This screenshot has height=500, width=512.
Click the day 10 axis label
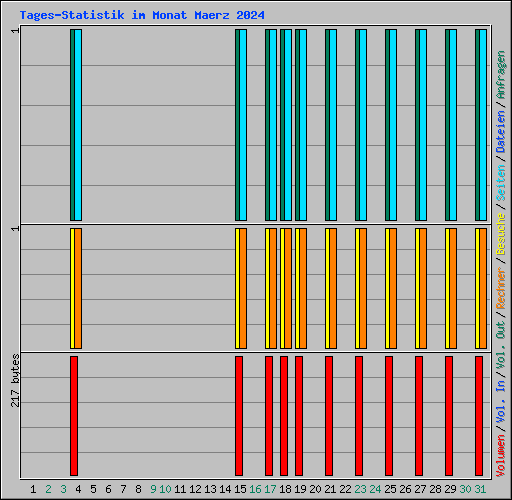pyautogui.click(x=165, y=489)
